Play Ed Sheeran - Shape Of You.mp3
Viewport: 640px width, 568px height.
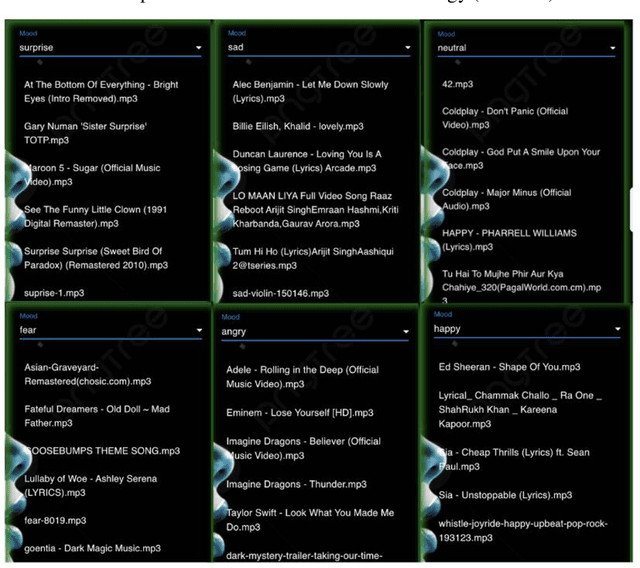click(x=505, y=366)
